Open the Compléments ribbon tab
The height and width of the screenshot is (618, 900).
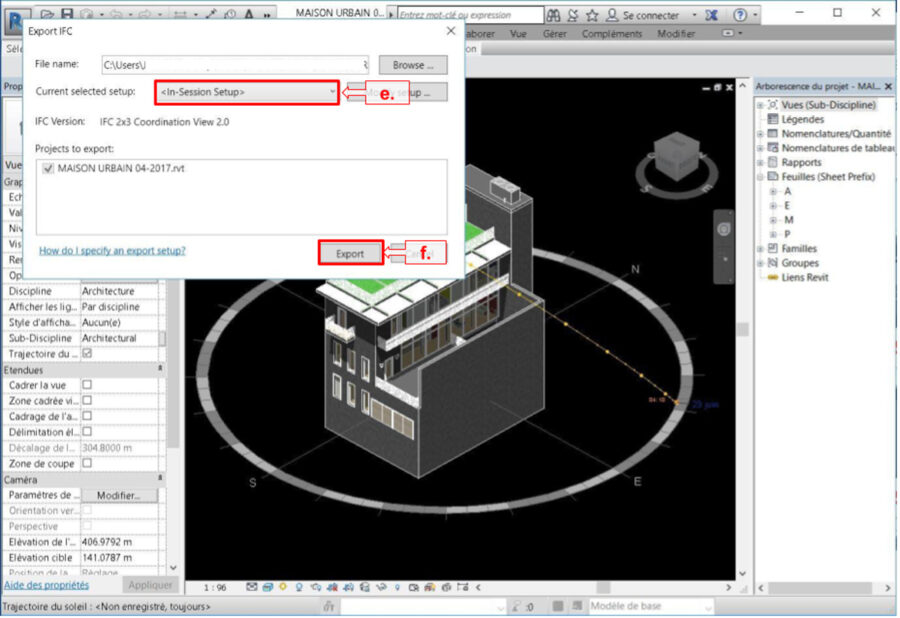pos(611,33)
